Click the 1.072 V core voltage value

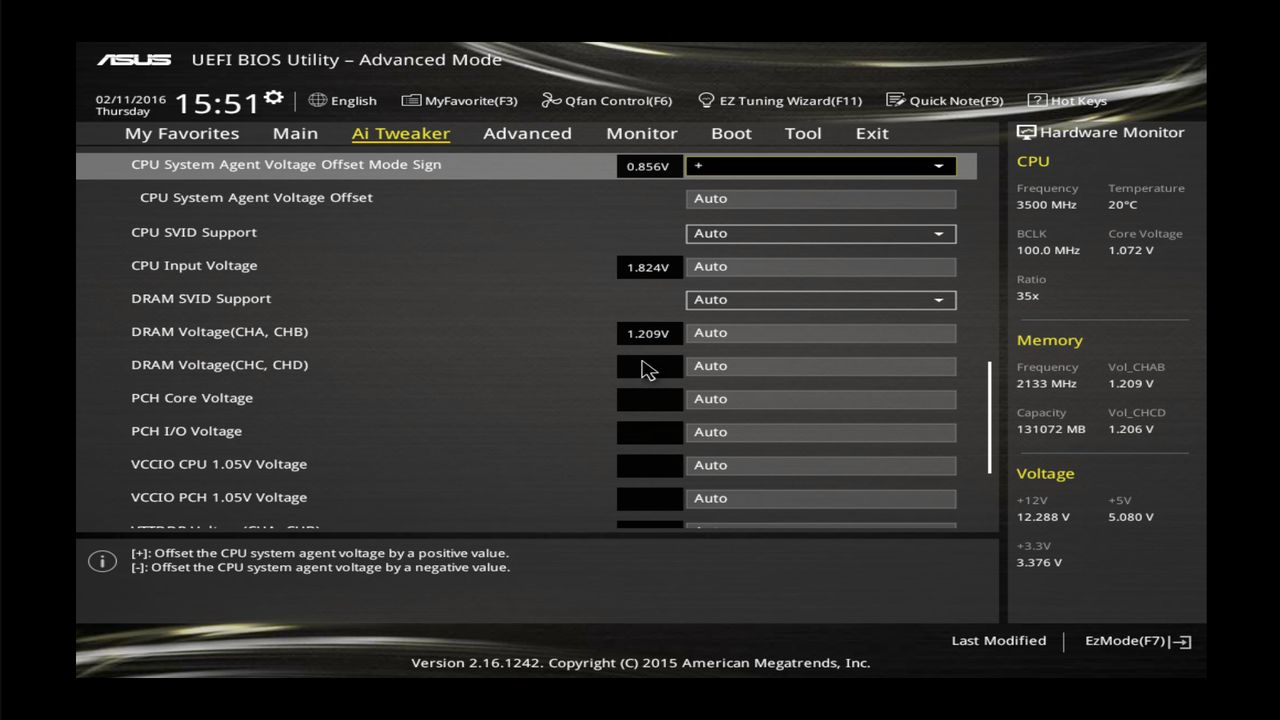[1131, 250]
